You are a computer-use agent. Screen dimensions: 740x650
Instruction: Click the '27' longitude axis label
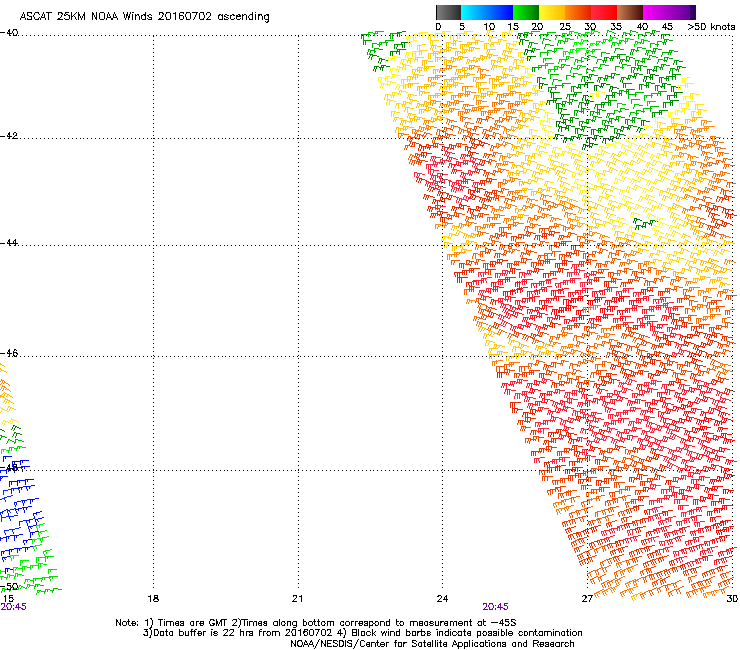point(587,599)
